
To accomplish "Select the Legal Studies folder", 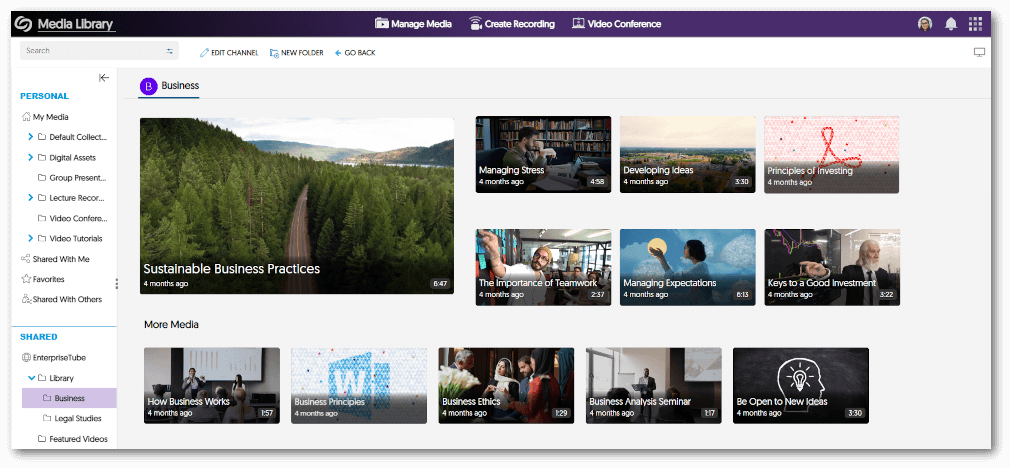I will pyautogui.click(x=71, y=418).
